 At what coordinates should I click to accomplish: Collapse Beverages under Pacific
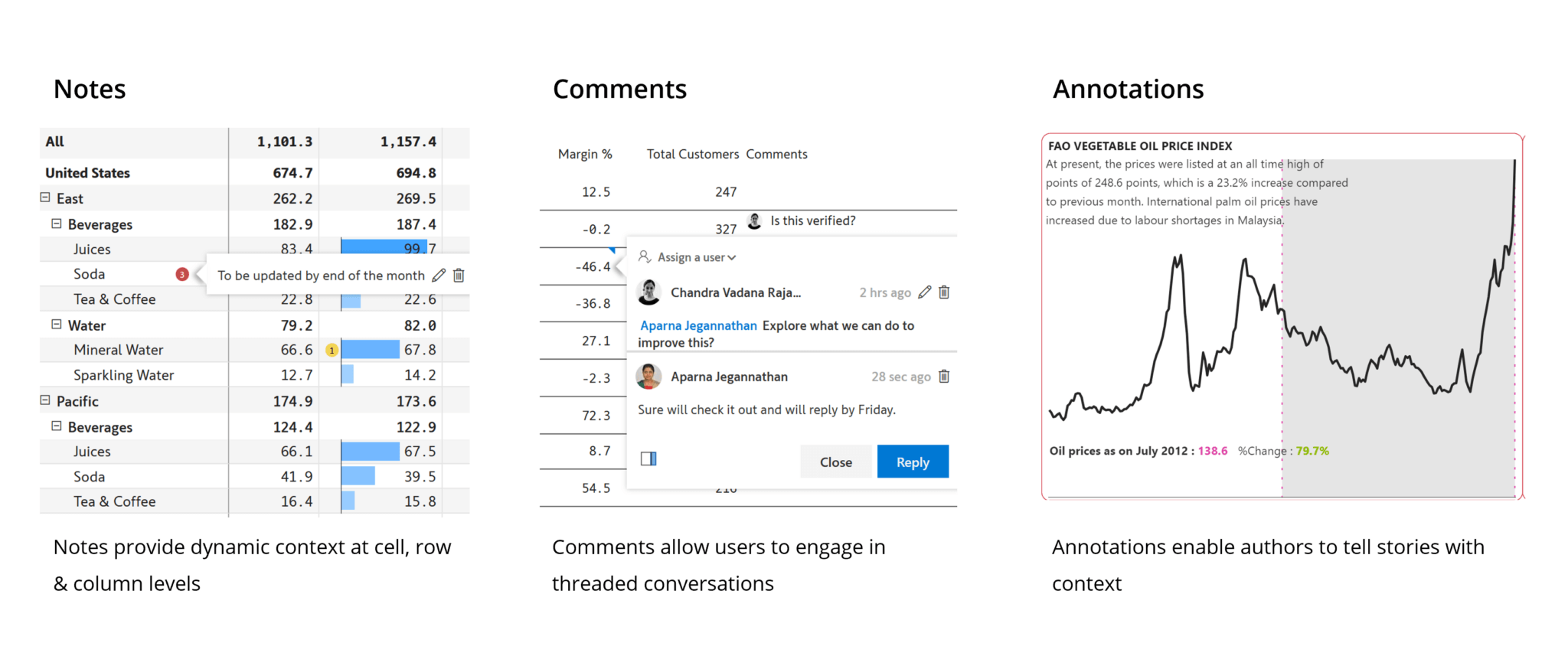click(x=56, y=426)
